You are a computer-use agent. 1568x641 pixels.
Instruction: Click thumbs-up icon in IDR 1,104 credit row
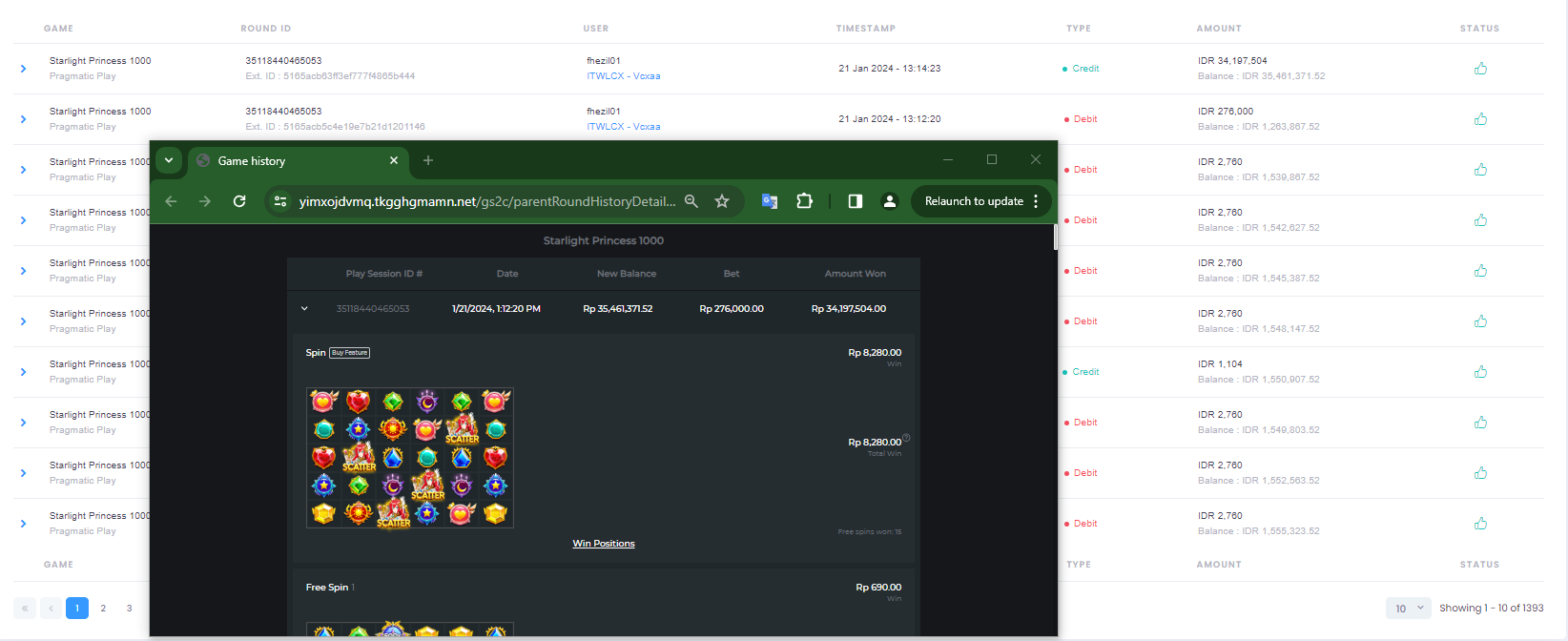pyautogui.click(x=1480, y=372)
